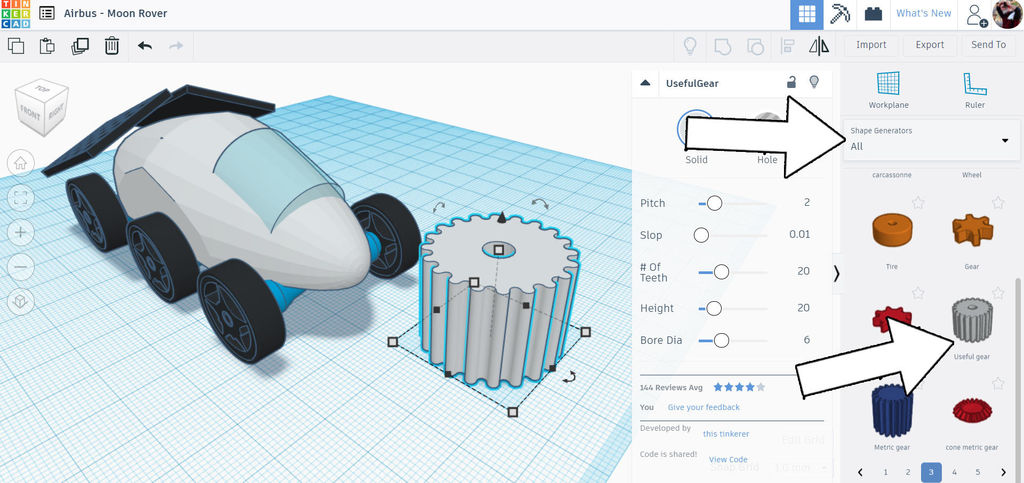The height and width of the screenshot is (483, 1024).
Task: Zoom out with the minus icon
Action: (20, 267)
